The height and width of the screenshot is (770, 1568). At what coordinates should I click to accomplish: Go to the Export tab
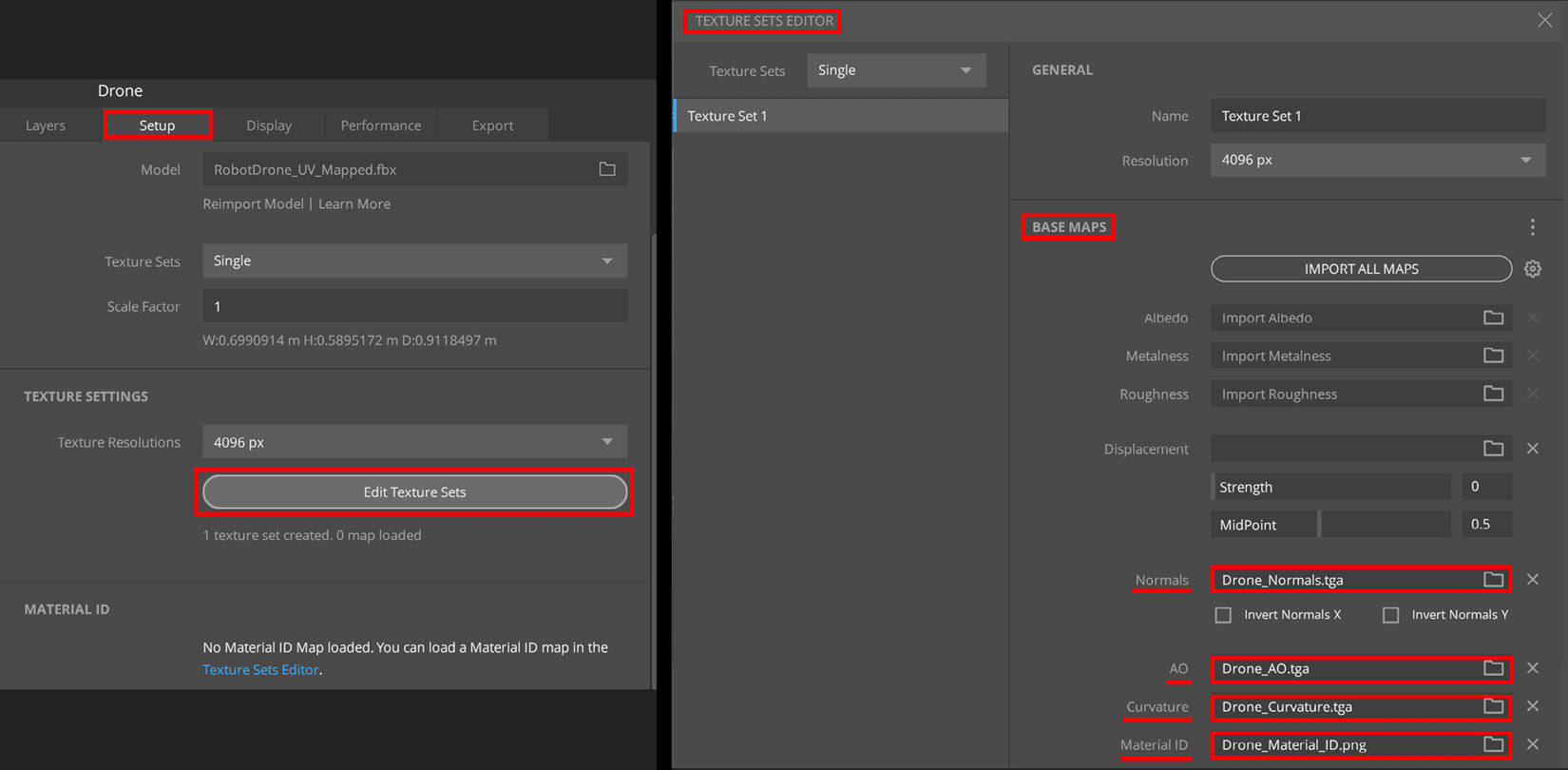pos(492,125)
